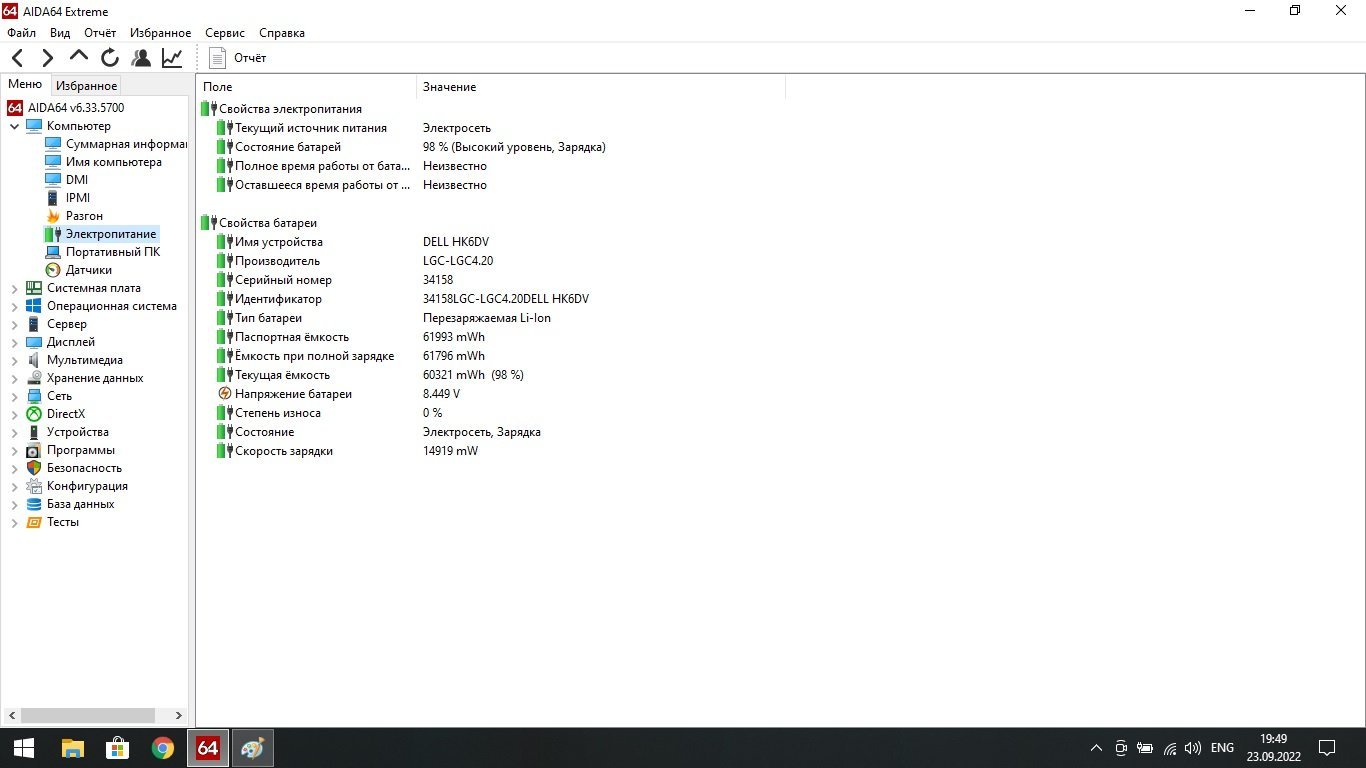Click the up-level arrow toolbar icon
The width and height of the screenshot is (1366, 768).
click(x=79, y=58)
